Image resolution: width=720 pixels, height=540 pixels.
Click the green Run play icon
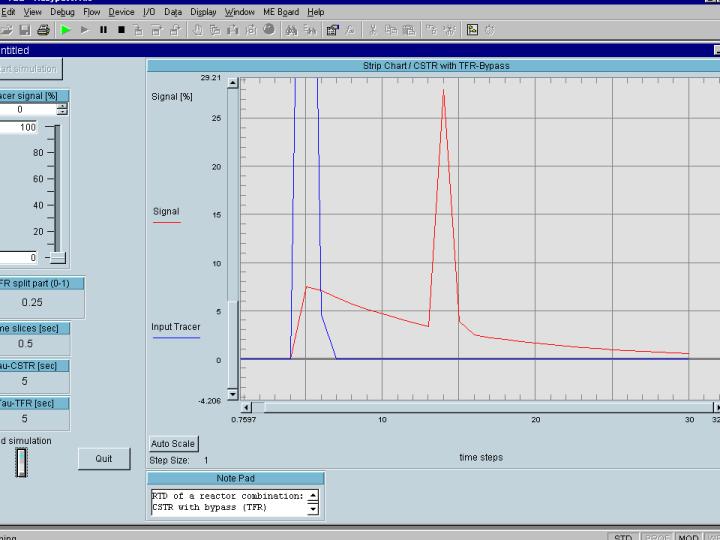[x=66, y=30]
